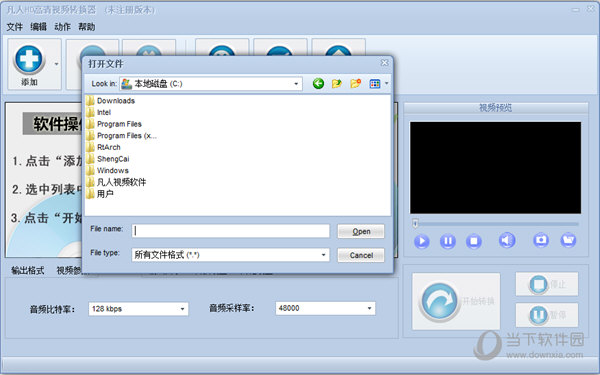Click the Cancel button

[361, 255]
